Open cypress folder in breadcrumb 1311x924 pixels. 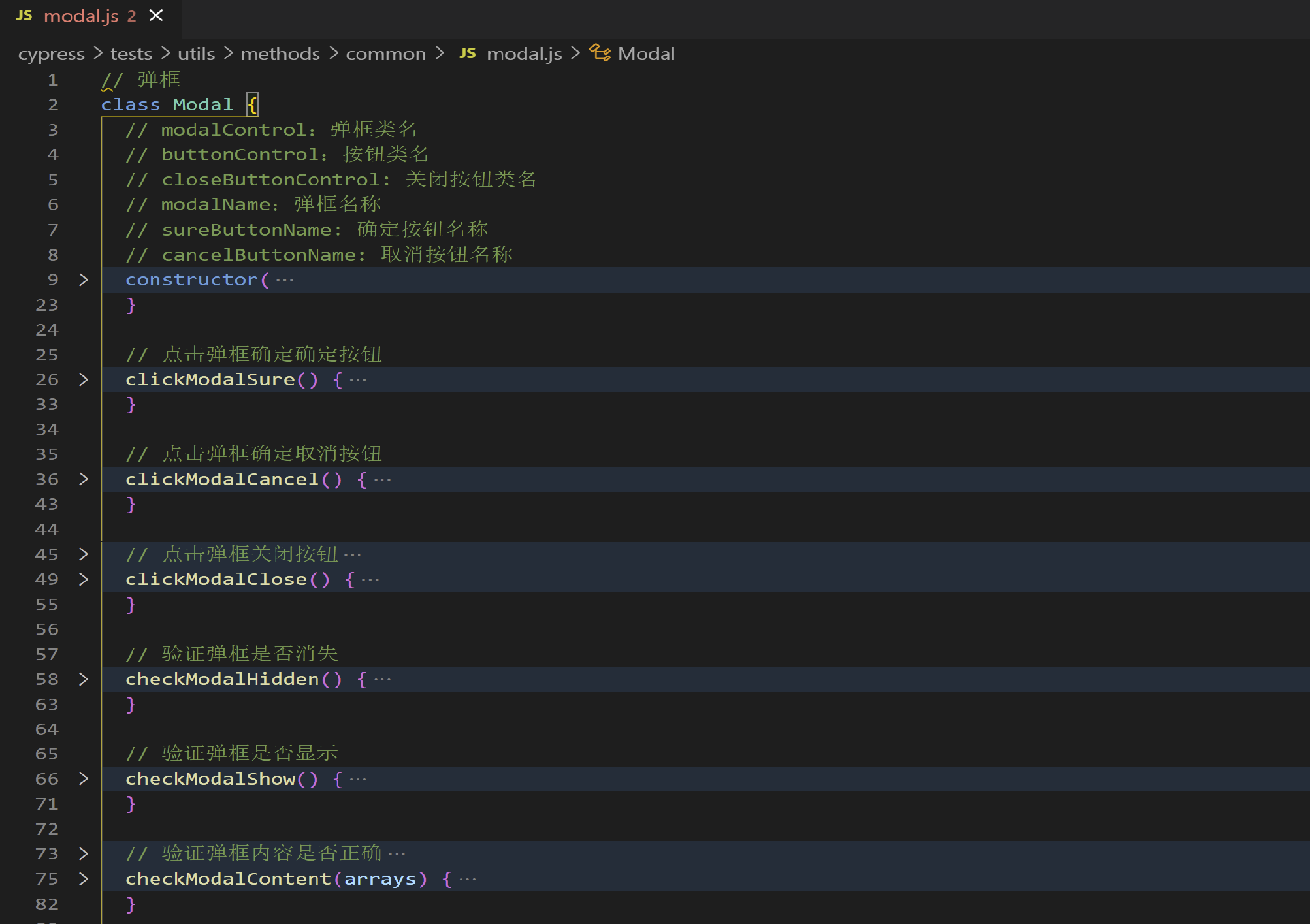coord(51,54)
